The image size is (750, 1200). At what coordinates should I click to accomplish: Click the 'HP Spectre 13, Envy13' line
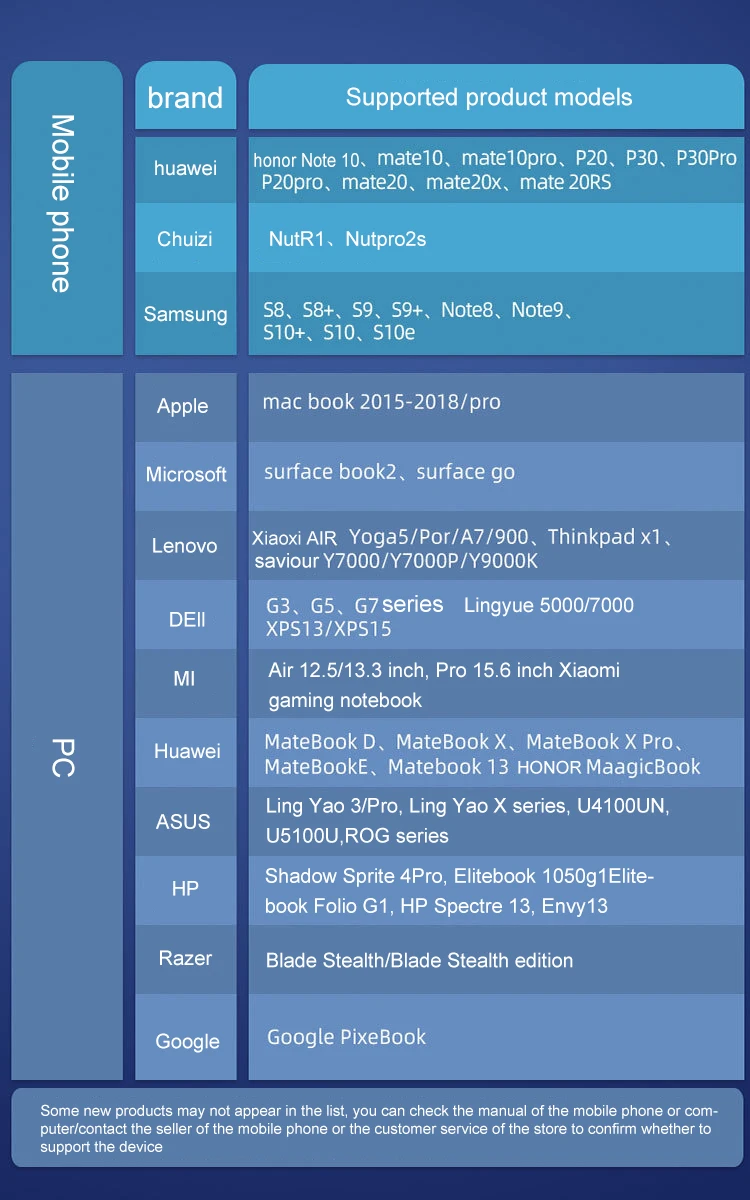[436, 906]
